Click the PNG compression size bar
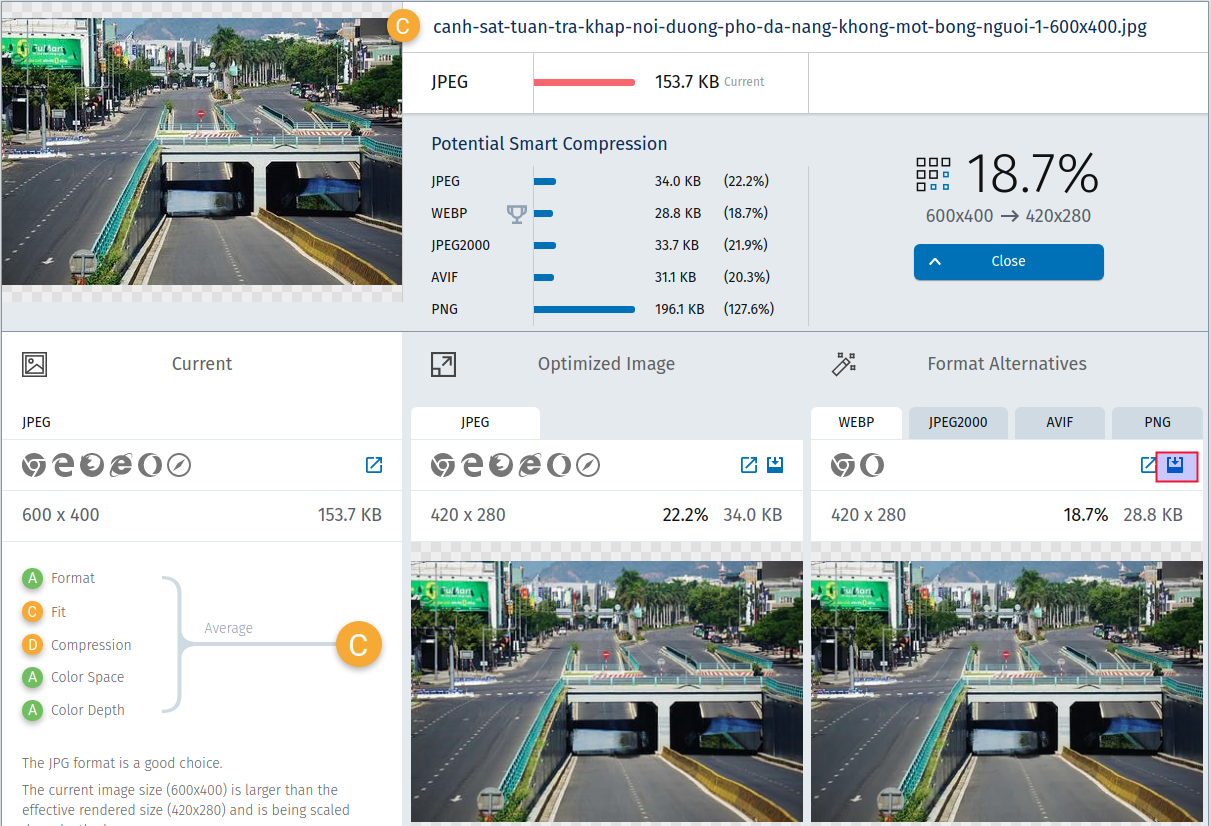The image size is (1211, 826). click(x=584, y=309)
